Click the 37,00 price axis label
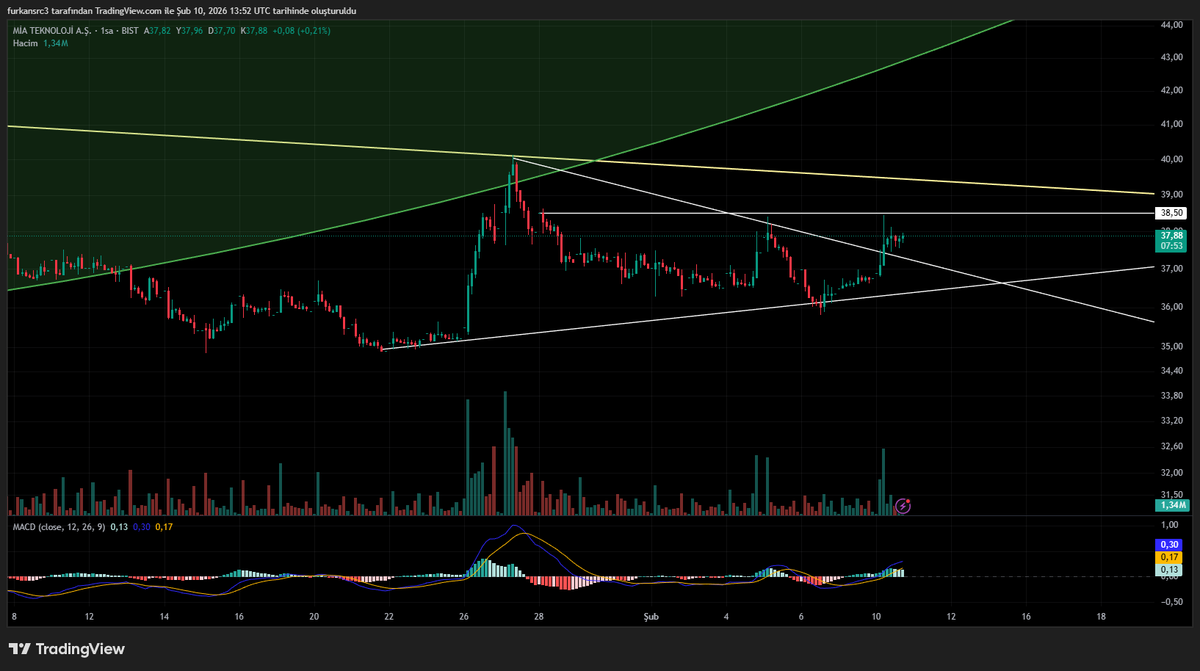The image size is (1200, 671). click(x=1172, y=270)
